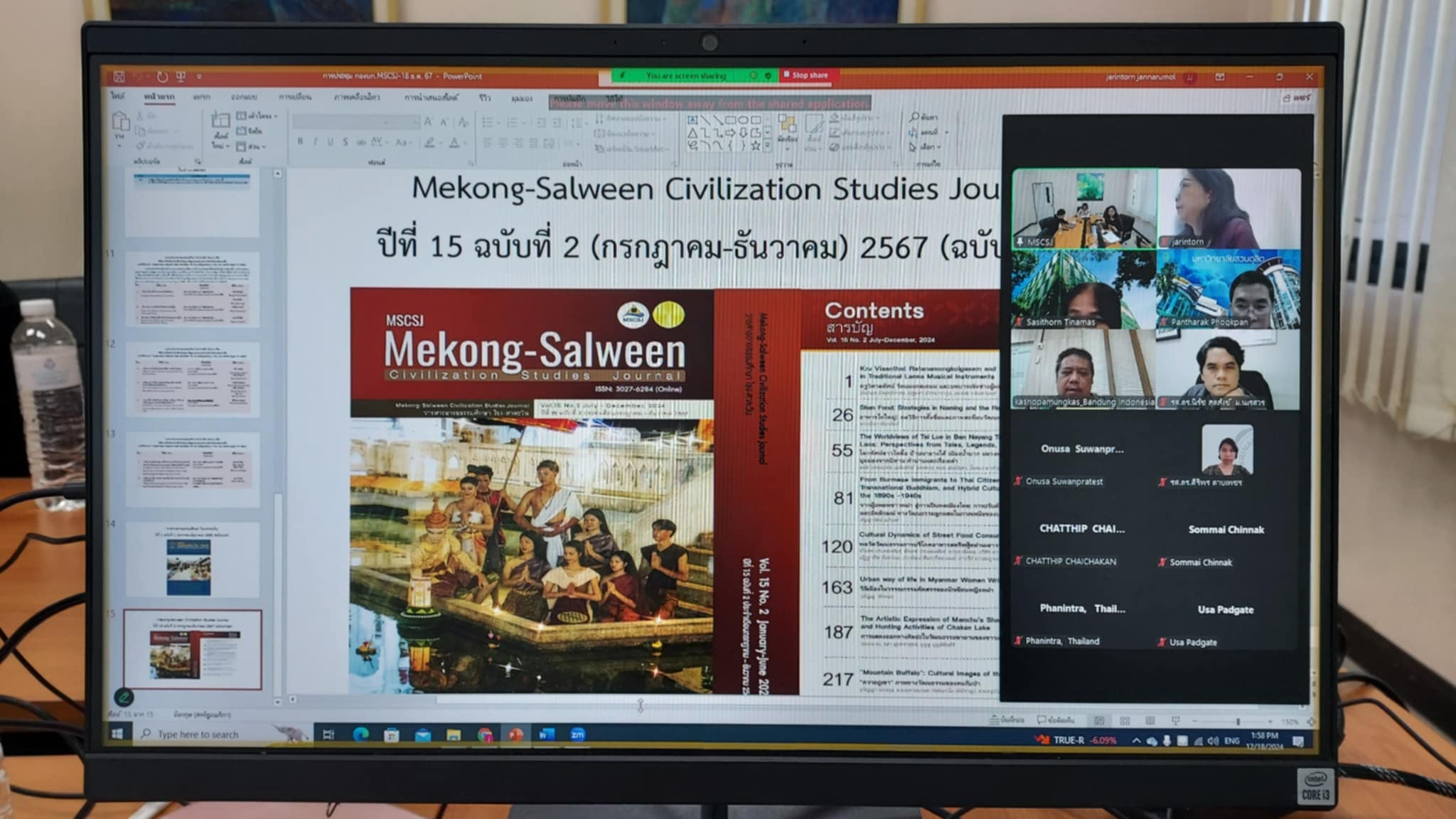
Task: Toggle Italic formatting in ribbon
Action: (315, 142)
